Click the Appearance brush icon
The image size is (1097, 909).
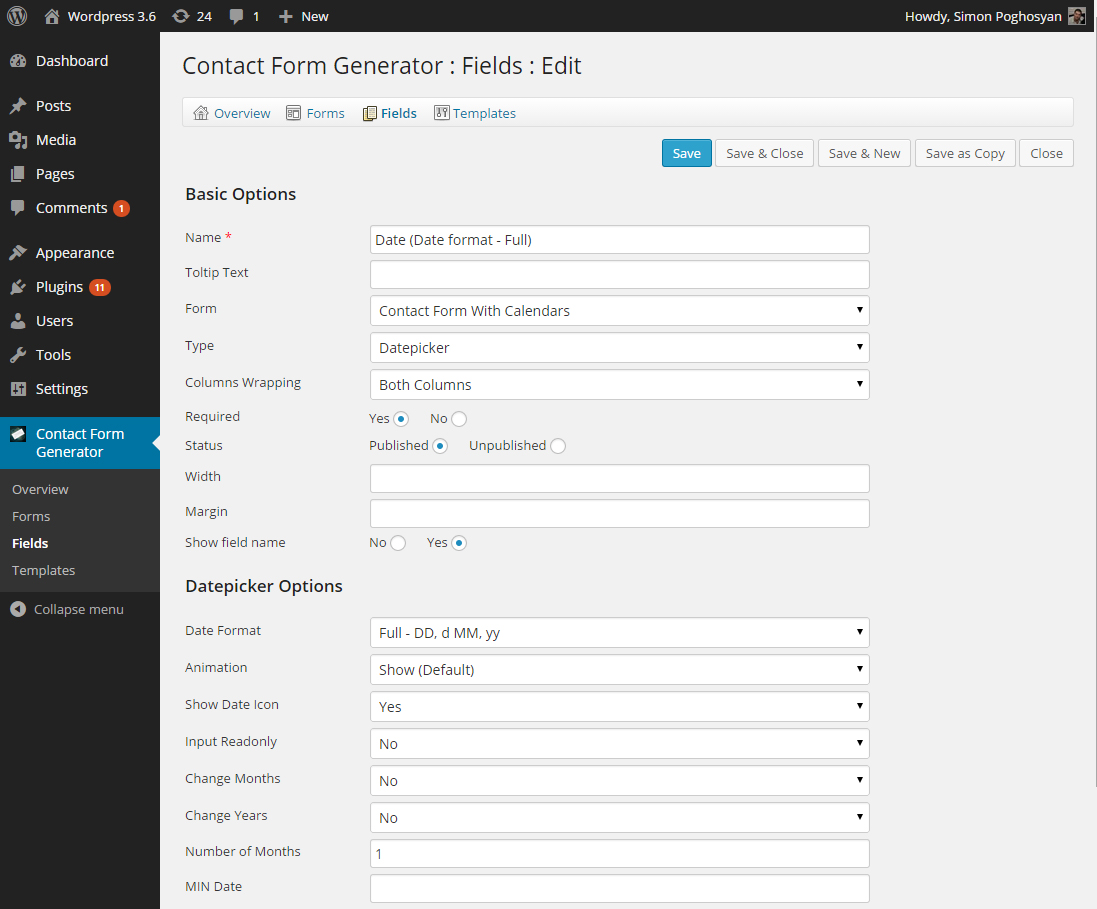pos(18,253)
